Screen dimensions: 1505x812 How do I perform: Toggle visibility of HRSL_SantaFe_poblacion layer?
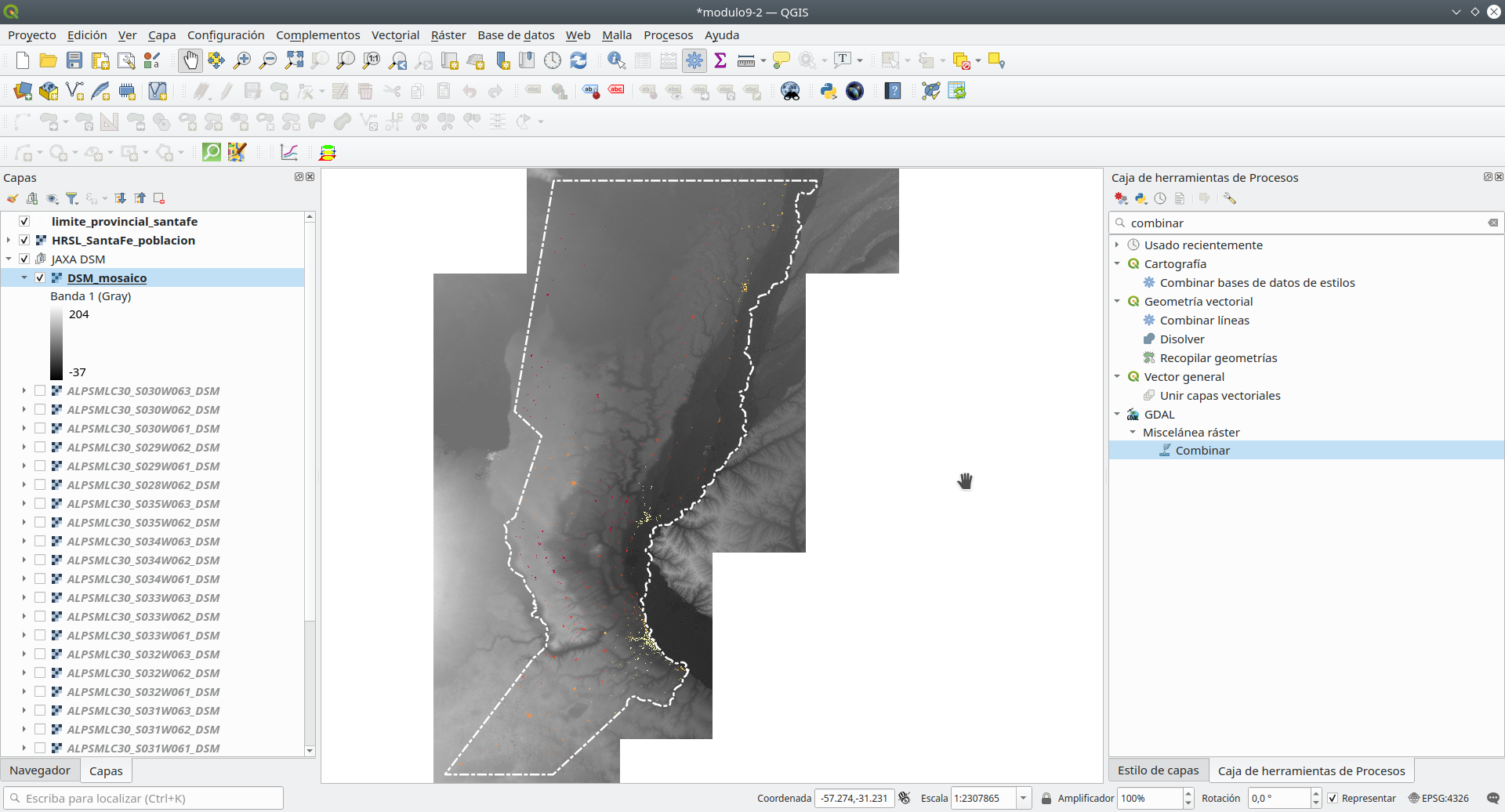tap(24, 240)
